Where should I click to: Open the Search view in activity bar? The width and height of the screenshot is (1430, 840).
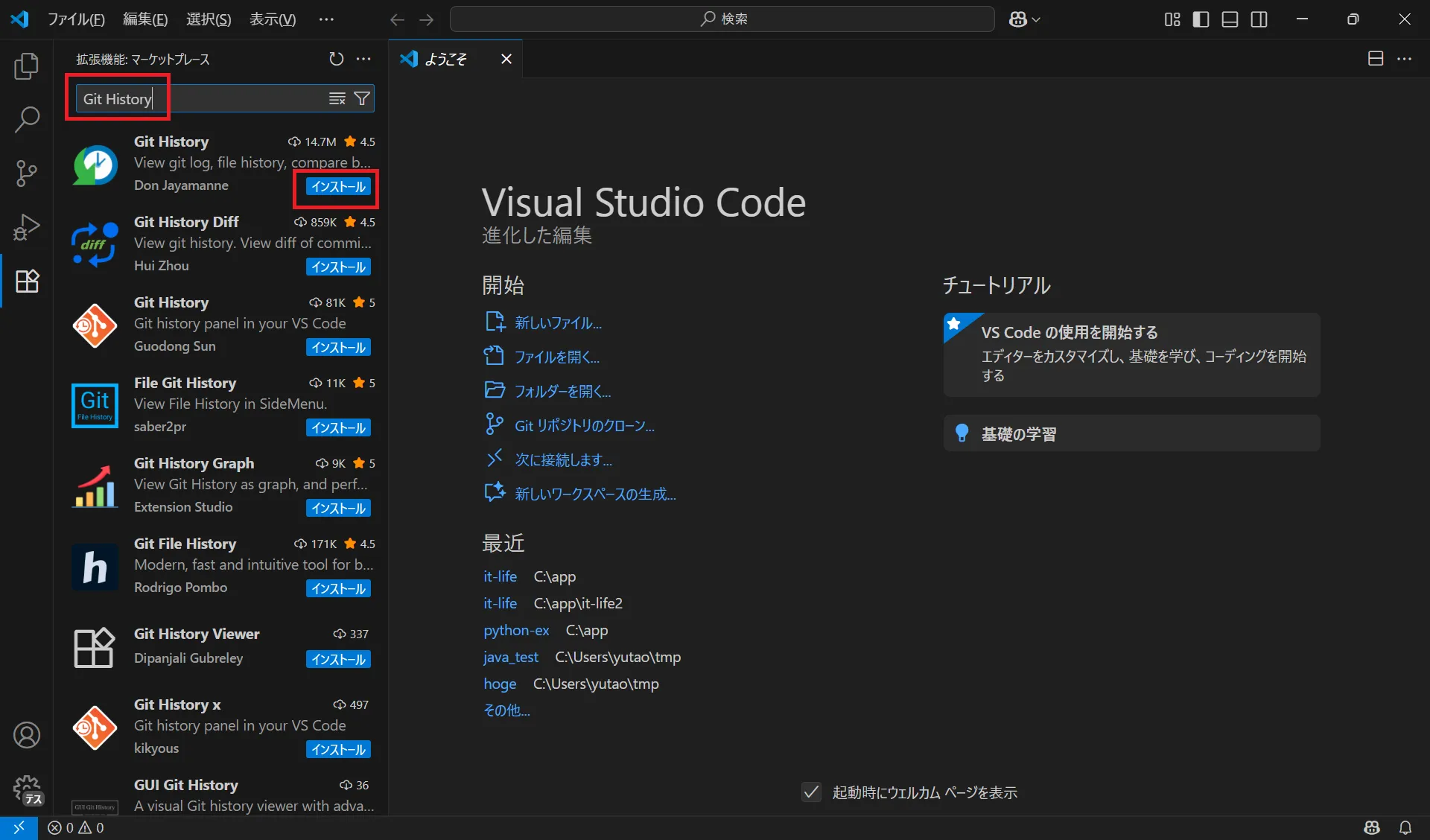pyautogui.click(x=27, y=119)
